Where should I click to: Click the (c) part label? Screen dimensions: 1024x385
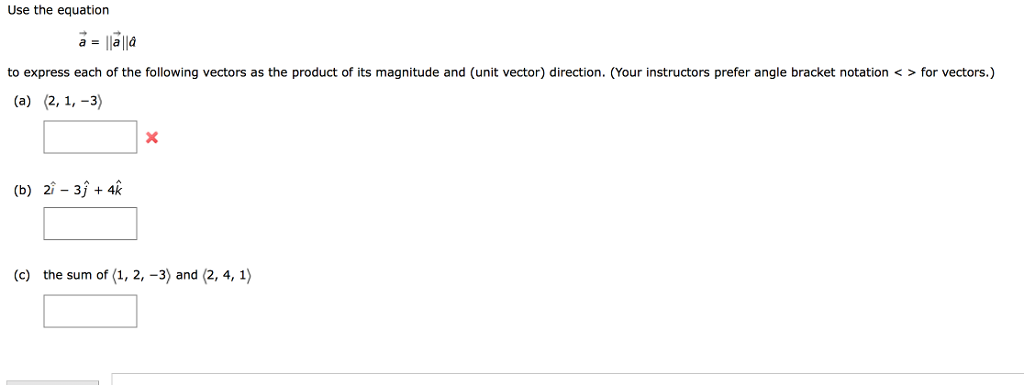click(x=22, y=275)
